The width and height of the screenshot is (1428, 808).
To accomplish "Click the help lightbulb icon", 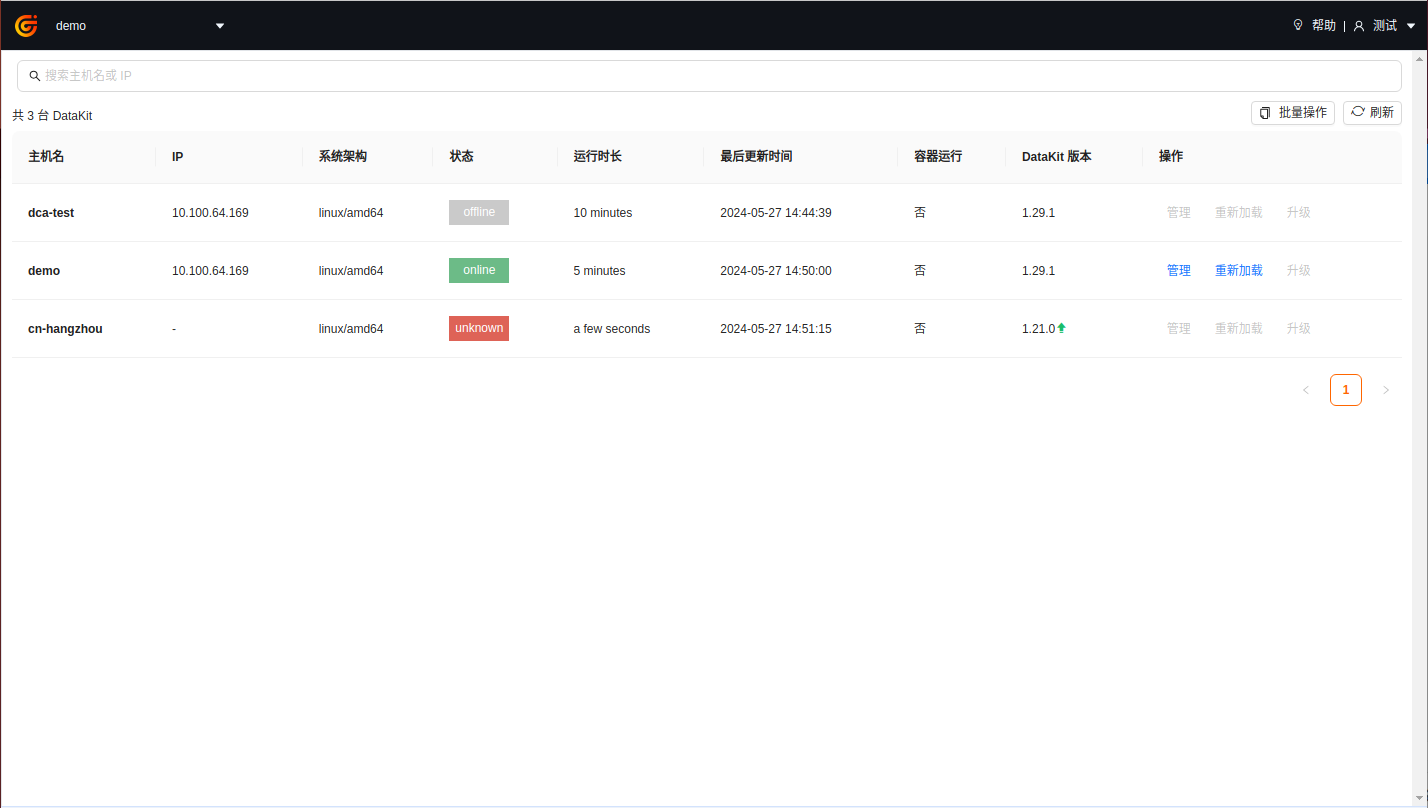I will pos(1298,25).
